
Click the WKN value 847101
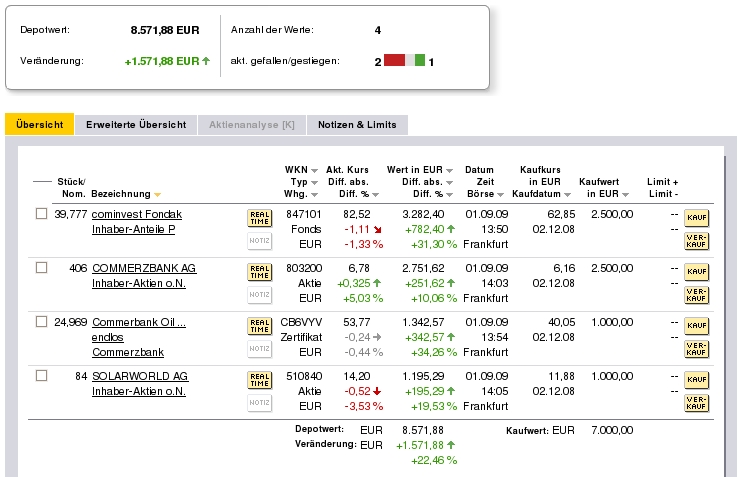pyautogui.click(x=304, y=214)
